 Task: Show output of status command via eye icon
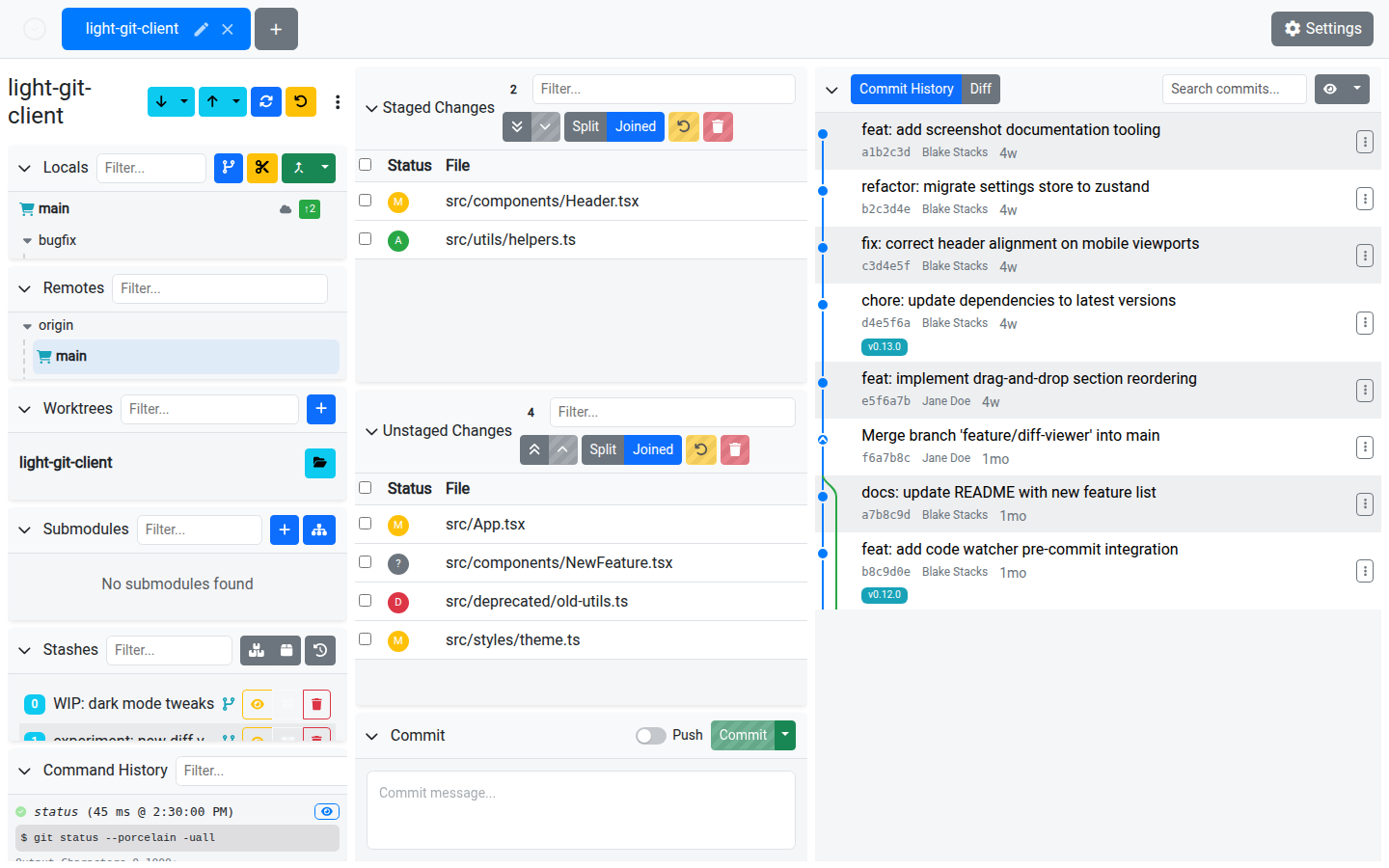coord(327,811)
